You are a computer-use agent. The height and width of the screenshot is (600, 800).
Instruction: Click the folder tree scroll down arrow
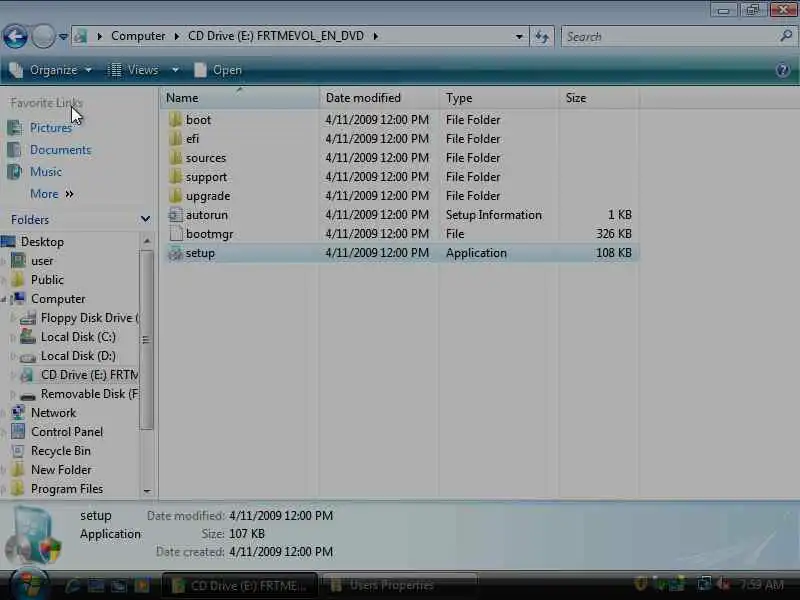click(147, 491)
